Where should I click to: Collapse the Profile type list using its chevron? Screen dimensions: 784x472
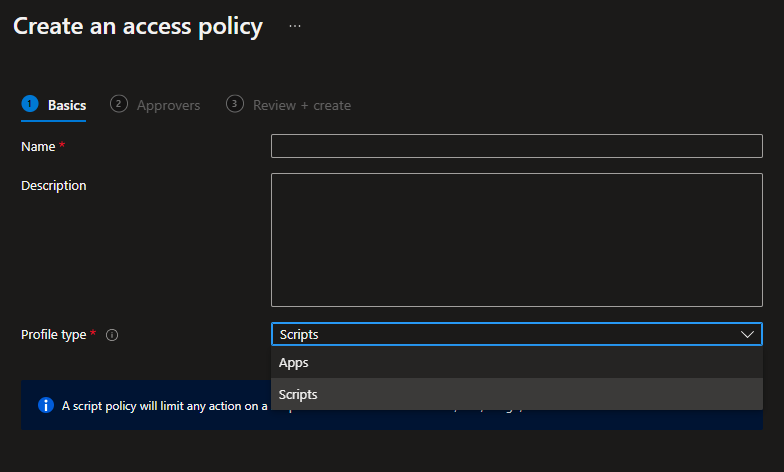(x=747, y=335)
